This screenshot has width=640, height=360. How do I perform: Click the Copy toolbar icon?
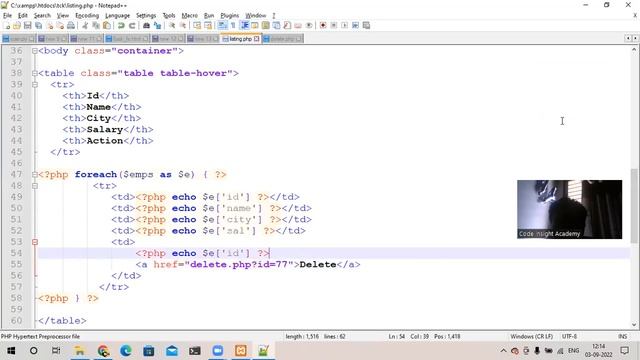tap(96, 25)
